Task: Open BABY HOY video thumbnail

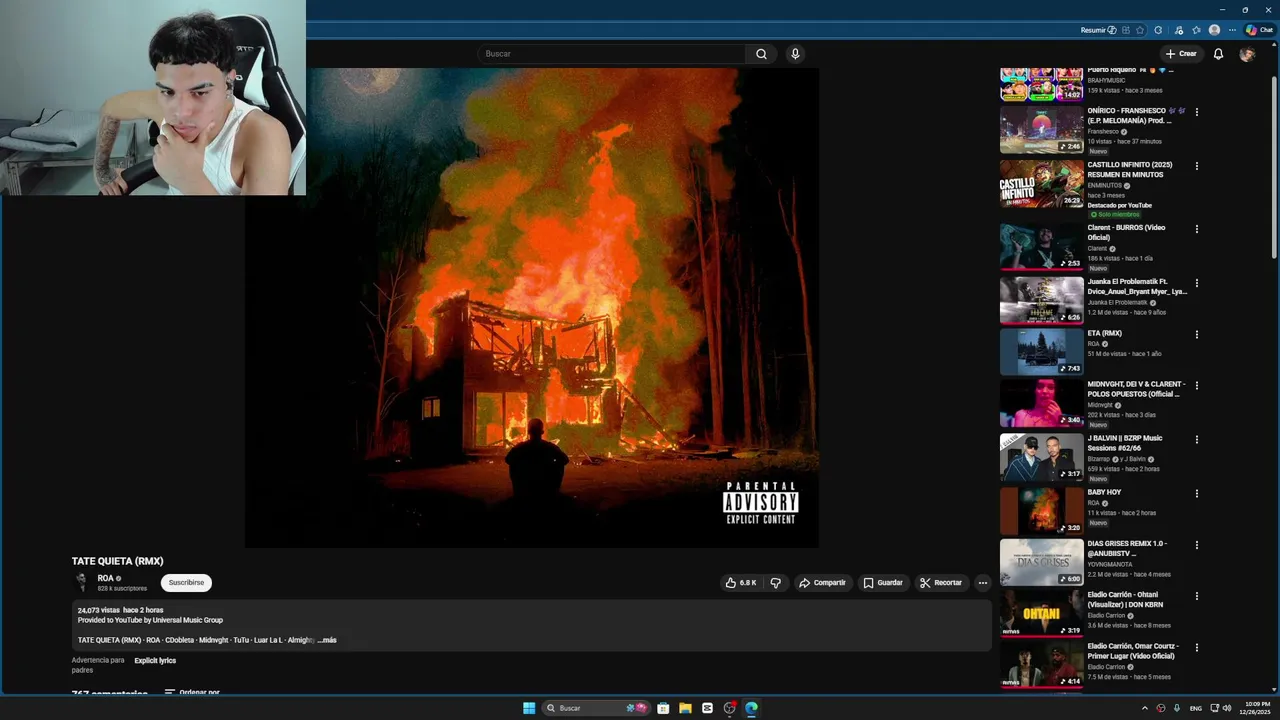Action: pyautogui.click(x=1041, y=510)
